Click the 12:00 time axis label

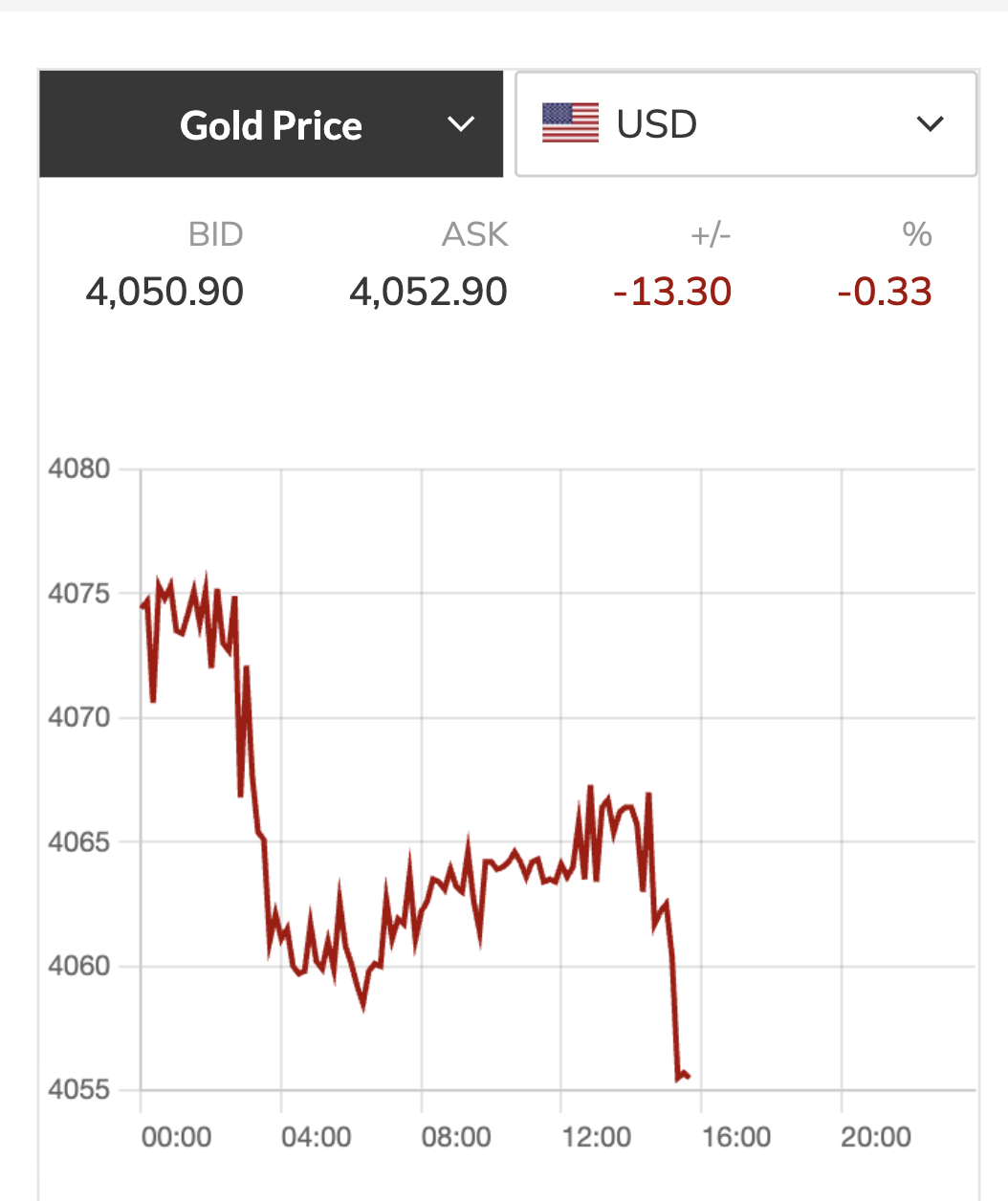click(596, 1137)
